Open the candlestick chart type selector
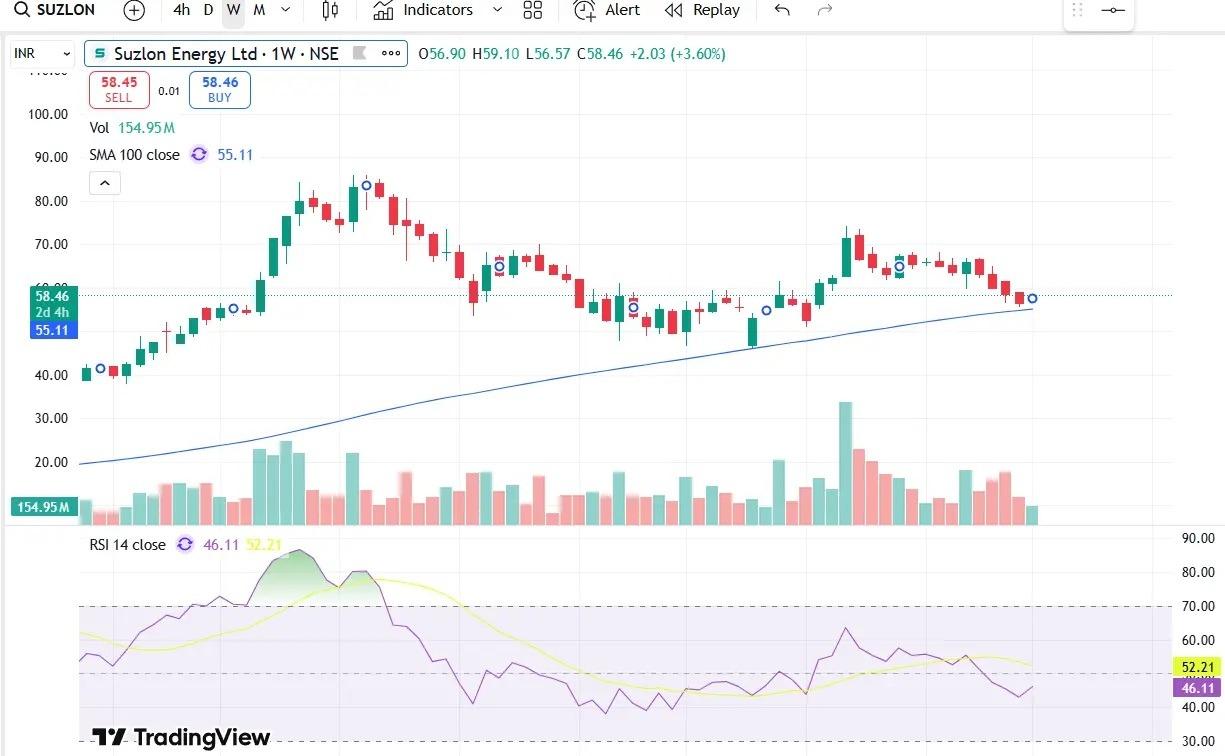Image resolution: width=1225 pixels, height=756 pixels. (330, 10)
